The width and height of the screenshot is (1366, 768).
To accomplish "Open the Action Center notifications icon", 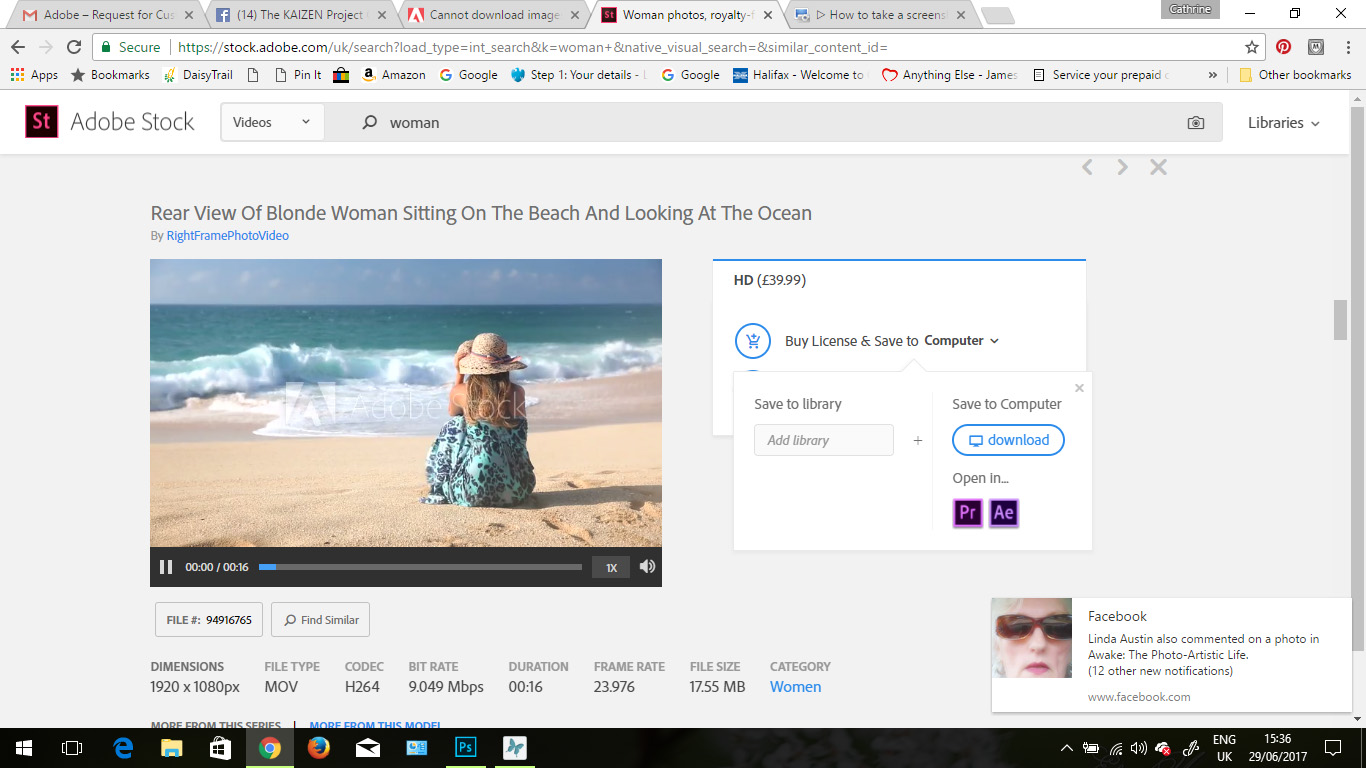I will (1333, 748).
